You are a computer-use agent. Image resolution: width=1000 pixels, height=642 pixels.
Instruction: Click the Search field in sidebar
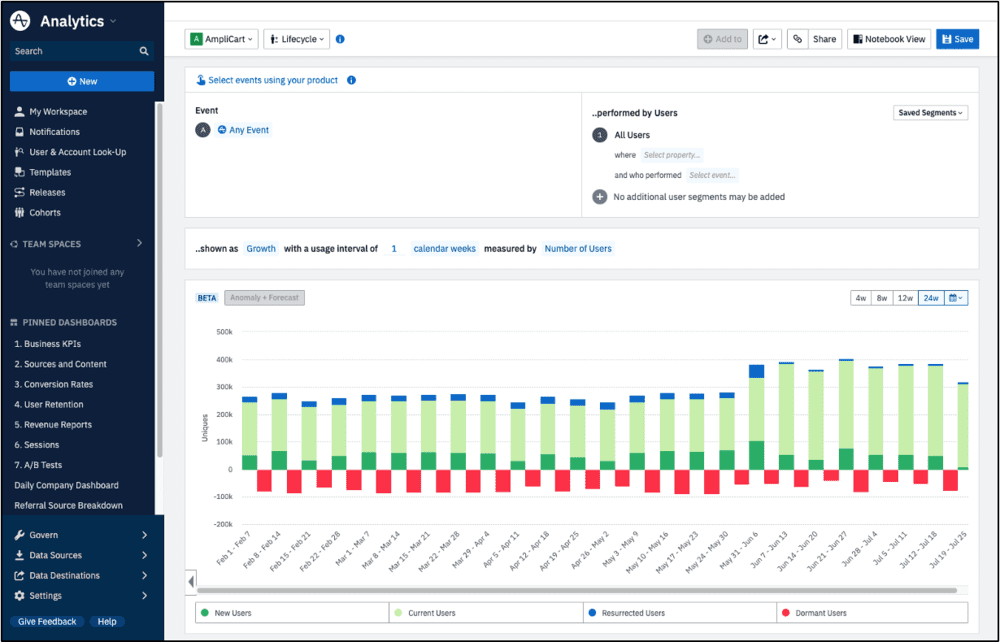pos(82,51)
